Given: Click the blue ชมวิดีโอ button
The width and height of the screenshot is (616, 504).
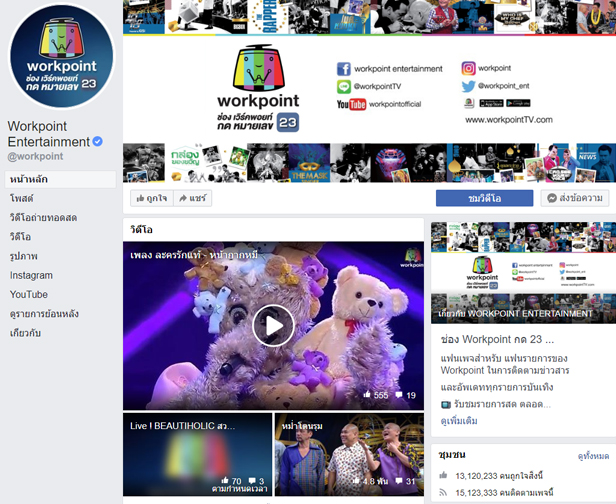Looking at the screenshot, I should [484, 198].
